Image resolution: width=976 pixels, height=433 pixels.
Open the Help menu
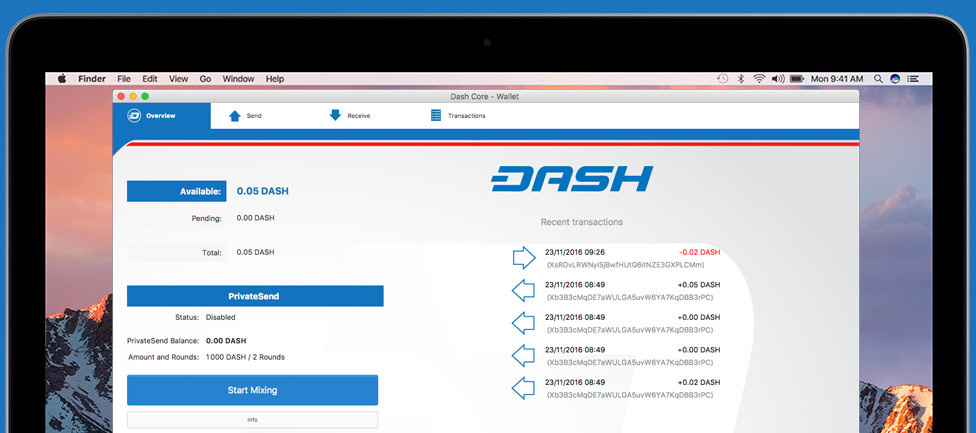pyautogui.click(x=274, y=79)
